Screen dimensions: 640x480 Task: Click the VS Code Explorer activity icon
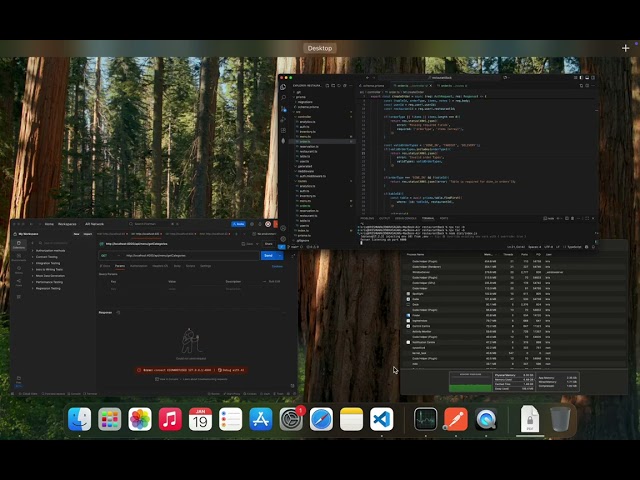point(283,87)
